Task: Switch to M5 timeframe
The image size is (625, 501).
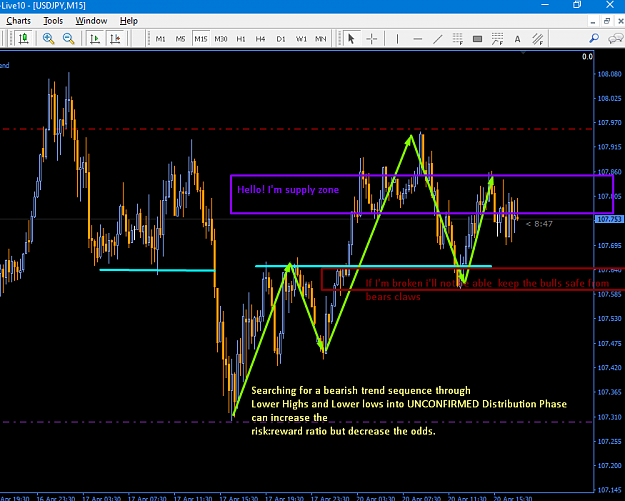Action: (x=181, y=39)
